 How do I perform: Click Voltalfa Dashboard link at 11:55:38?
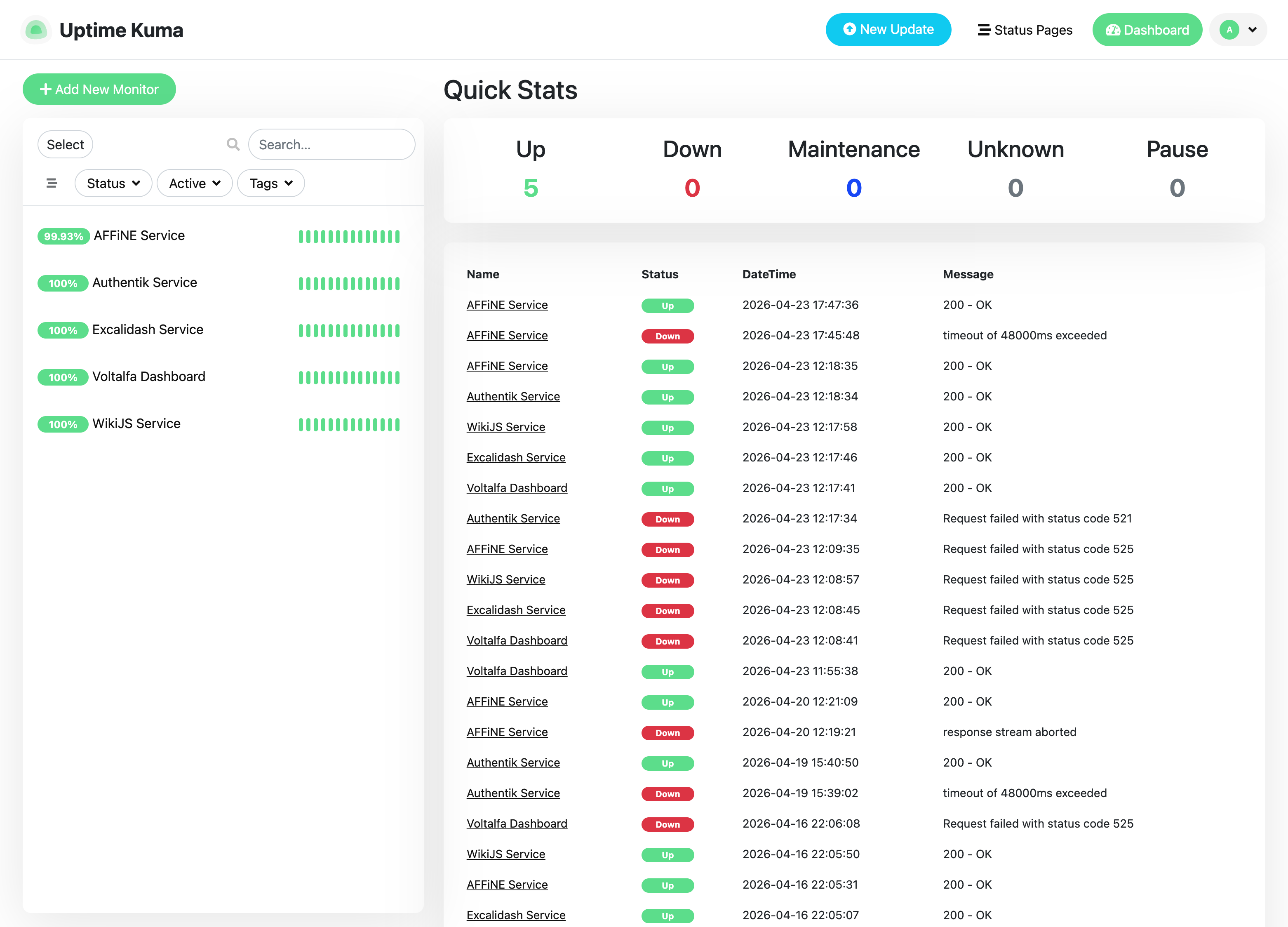click(517, 671)
